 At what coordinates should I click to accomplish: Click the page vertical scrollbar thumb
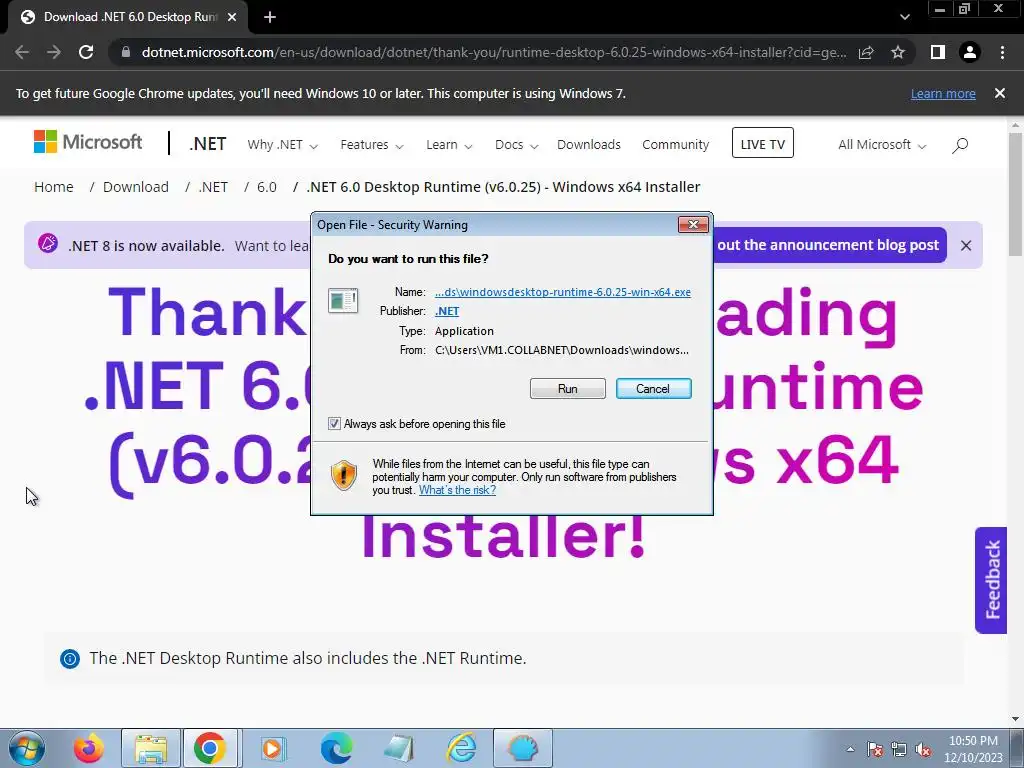click(x=1016, y=194)
